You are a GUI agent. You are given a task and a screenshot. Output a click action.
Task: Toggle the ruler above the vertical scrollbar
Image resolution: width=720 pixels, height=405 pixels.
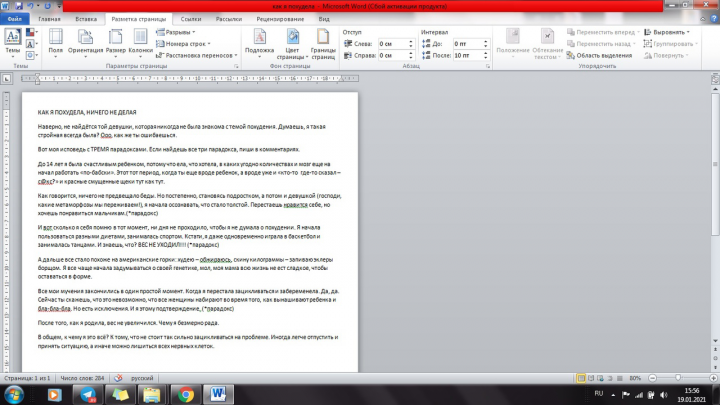(715, 79)
